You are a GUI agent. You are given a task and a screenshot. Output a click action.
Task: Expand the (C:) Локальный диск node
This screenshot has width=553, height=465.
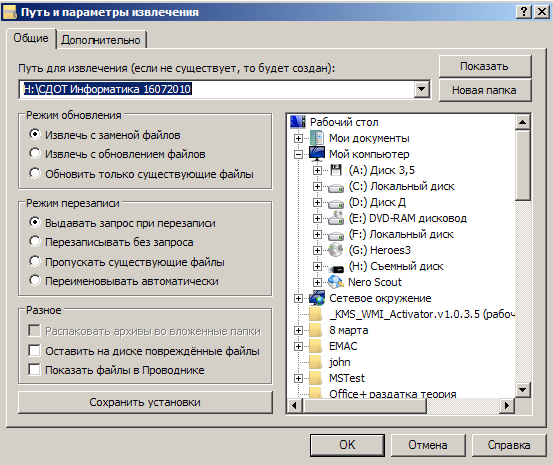(317, 186)
